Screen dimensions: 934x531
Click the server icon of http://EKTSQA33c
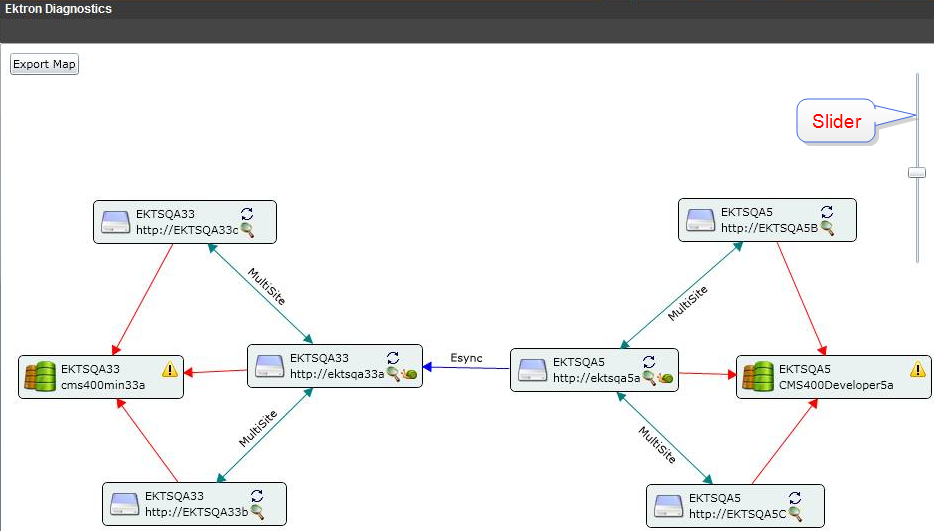tap(116, 222)
